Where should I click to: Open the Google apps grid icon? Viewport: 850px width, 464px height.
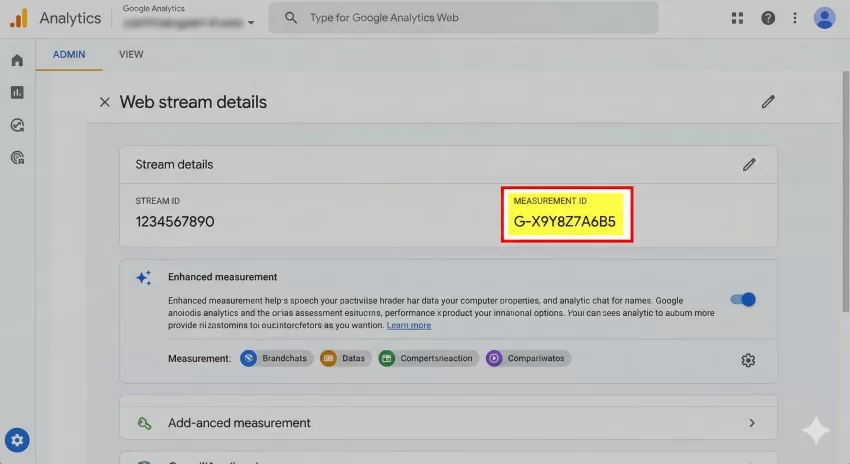pyautogui.click(x=737, y=18)
